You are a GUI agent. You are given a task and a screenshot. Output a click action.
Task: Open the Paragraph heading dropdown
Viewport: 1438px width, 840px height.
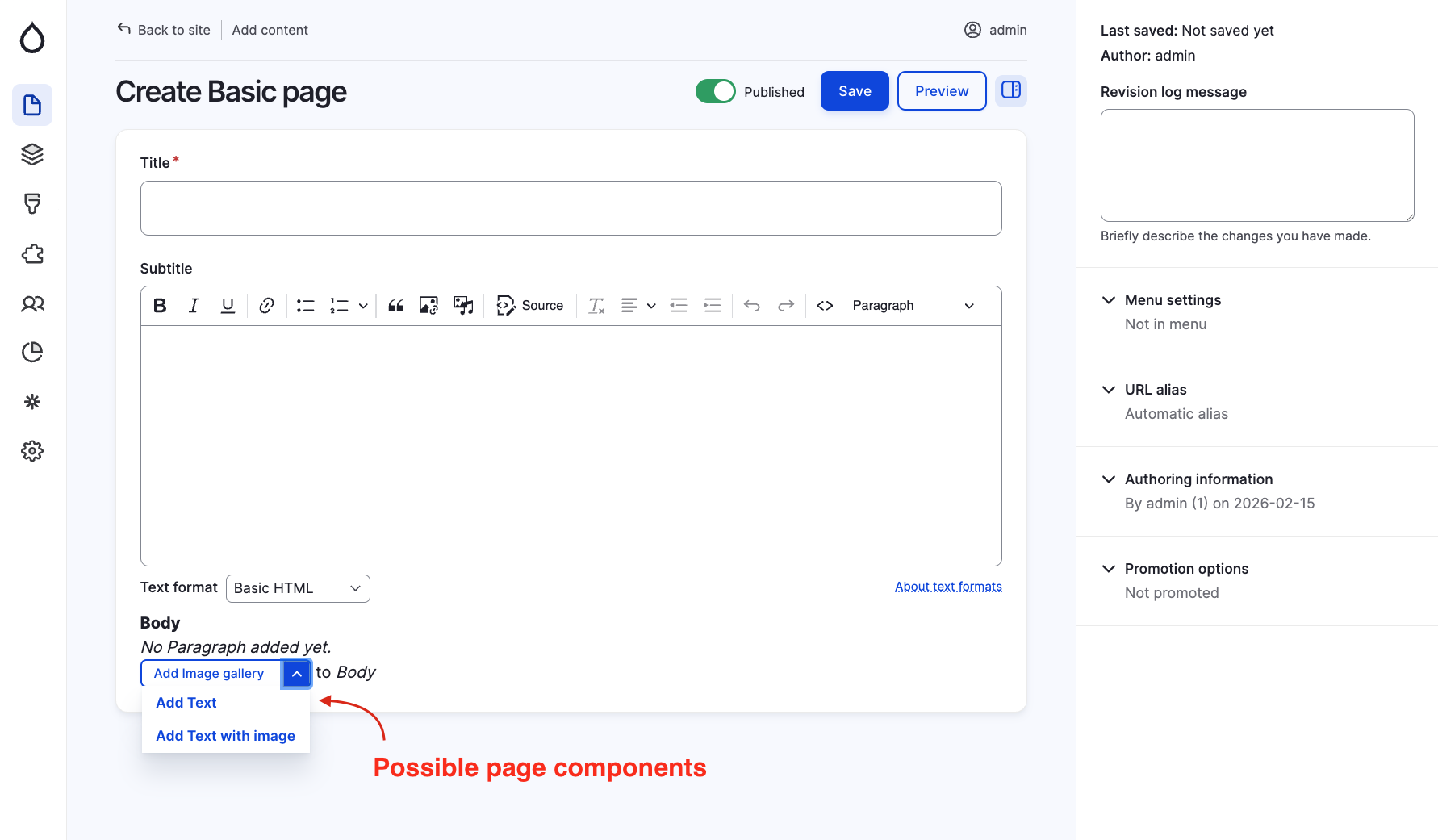pos(913,306)
